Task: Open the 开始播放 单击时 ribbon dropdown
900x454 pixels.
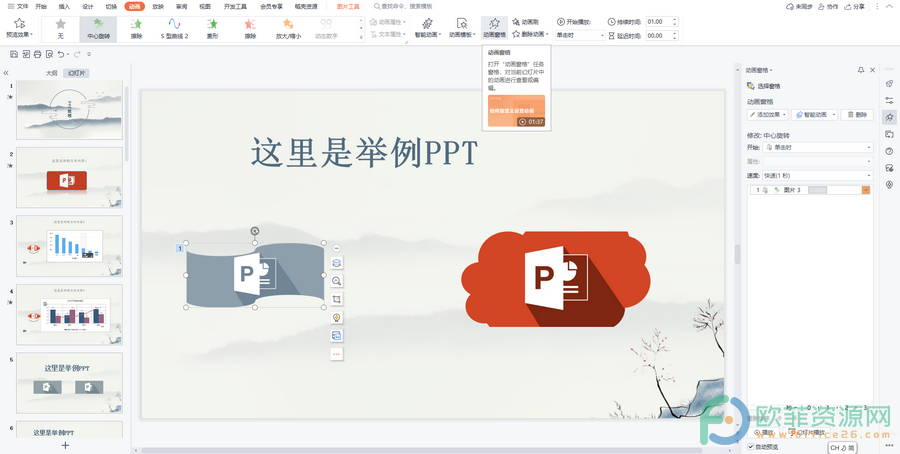Action: tap(580, 35)
